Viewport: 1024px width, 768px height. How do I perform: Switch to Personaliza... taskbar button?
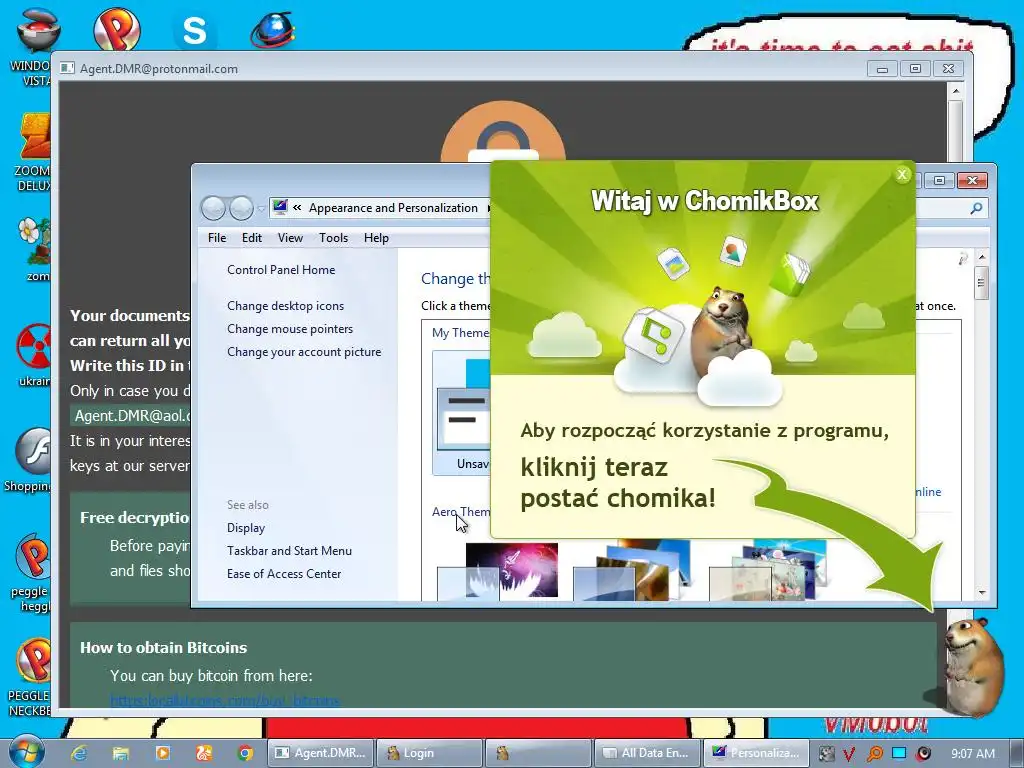tap(756, 753)
